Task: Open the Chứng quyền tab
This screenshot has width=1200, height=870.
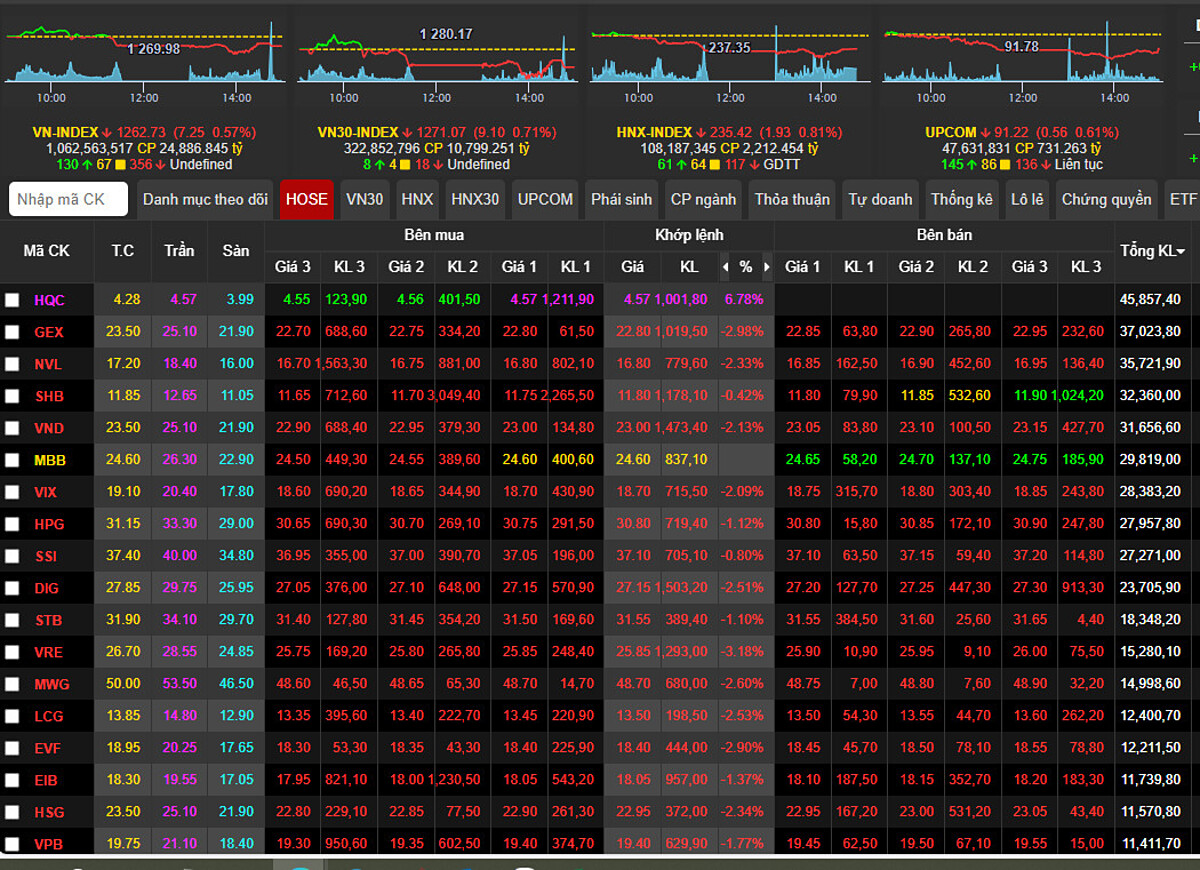Action: click(1106, 199)
